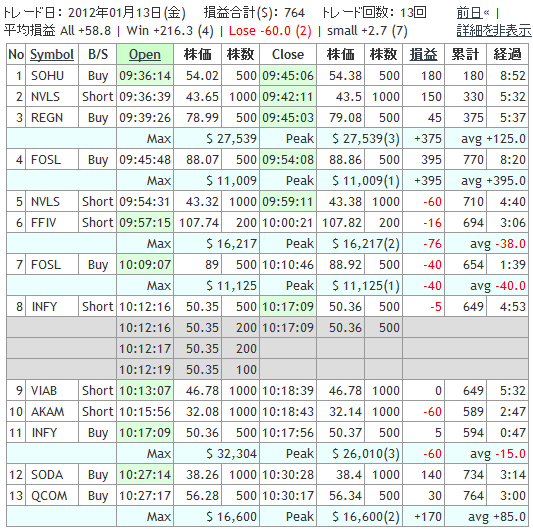This screenshot has width=533, height=529.
Task: Click avg -38.0 summary cell
Action: (486, 244)
